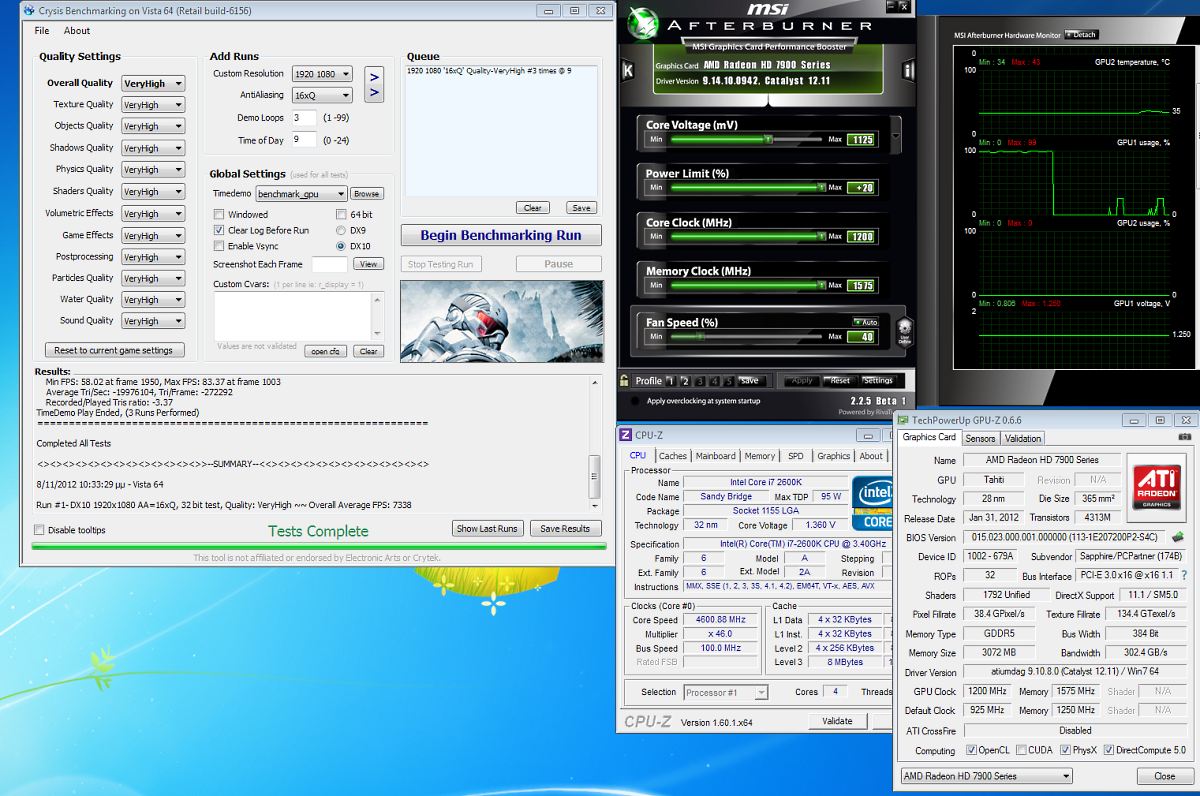1200x796 pixels.
Task: Click Save Results button
Action: (565, 528)
